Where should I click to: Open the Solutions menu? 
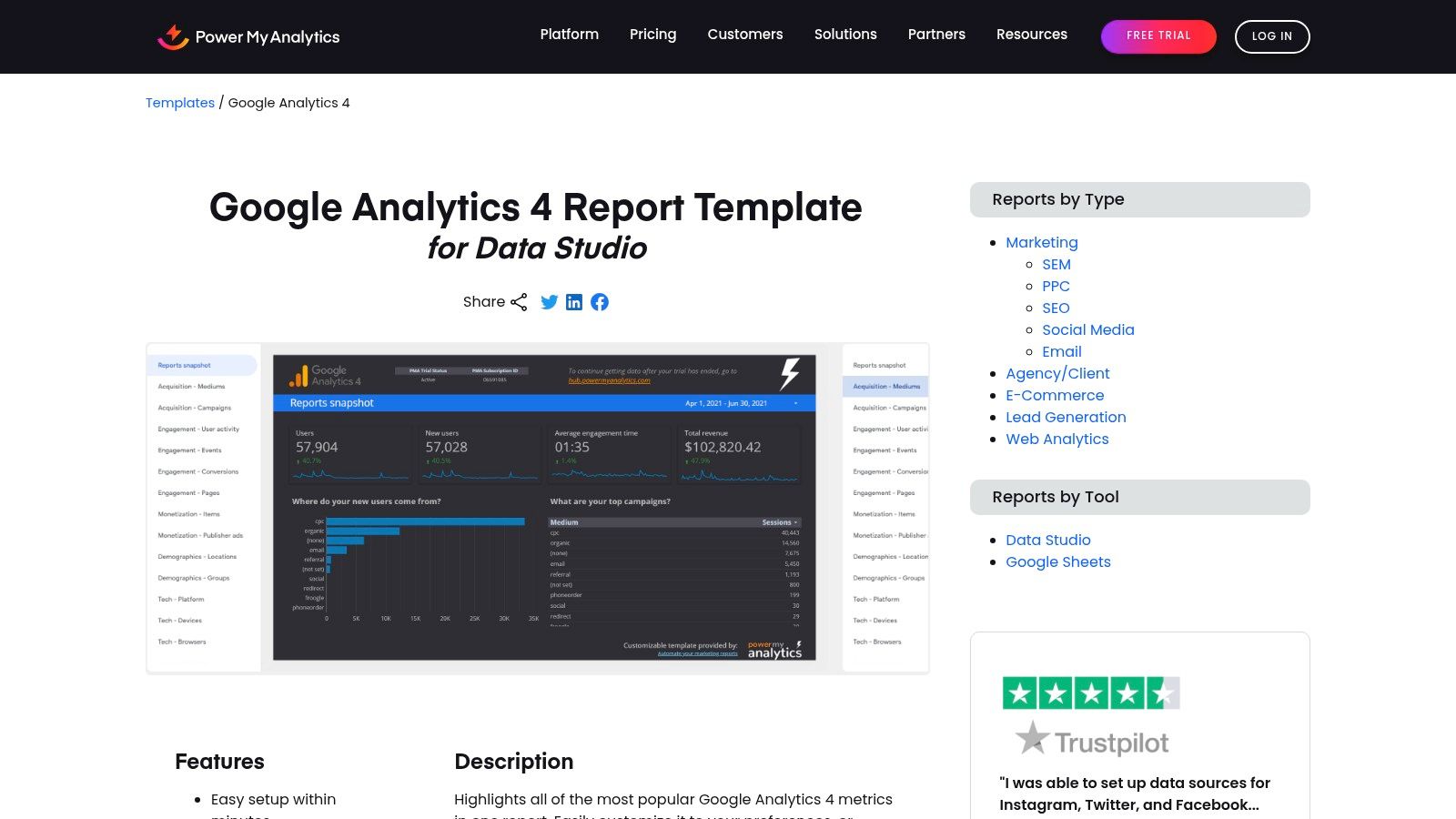pos(845,35)
